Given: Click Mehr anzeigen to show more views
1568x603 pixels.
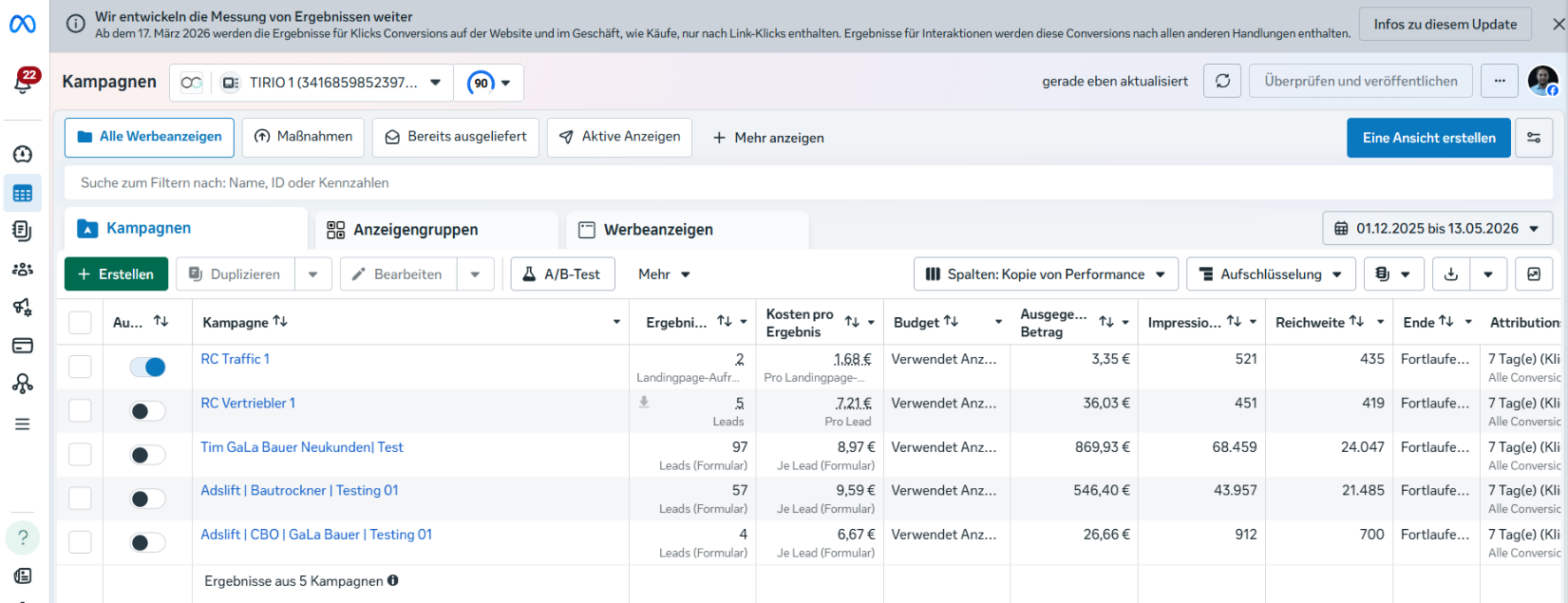Looking at the screenshot, I should tap(768, 138).
